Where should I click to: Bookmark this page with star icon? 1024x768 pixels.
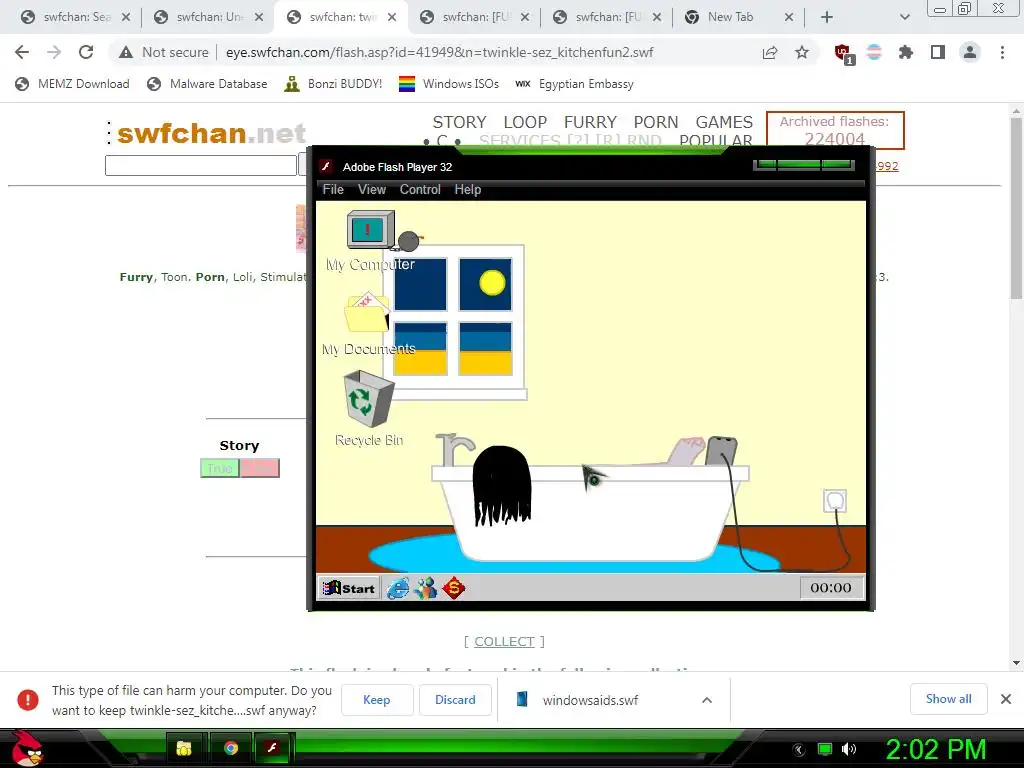pyautogui.click(x=802, y=52)
